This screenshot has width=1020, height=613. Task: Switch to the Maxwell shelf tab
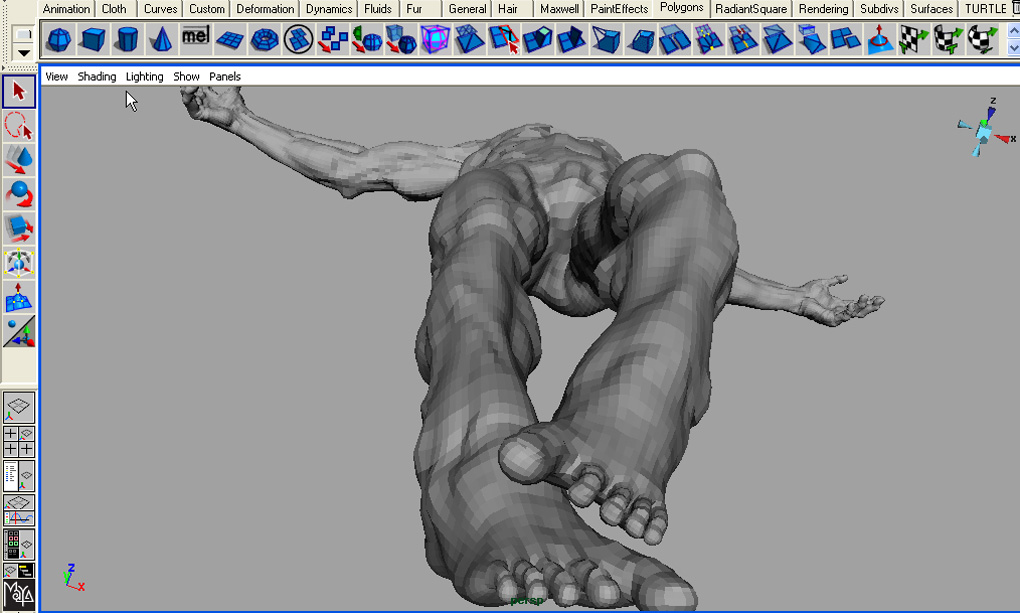click(x=559, y=8)
